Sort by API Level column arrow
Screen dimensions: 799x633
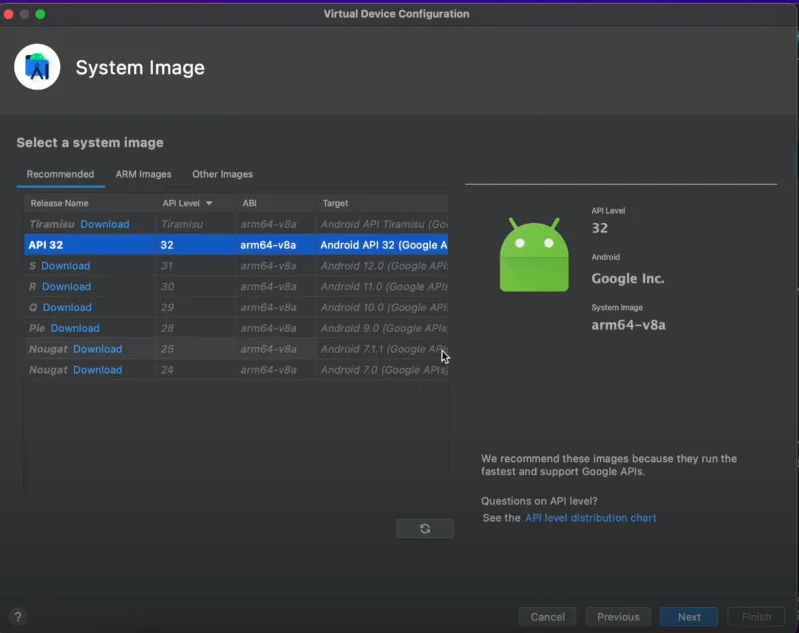[209, 203]
